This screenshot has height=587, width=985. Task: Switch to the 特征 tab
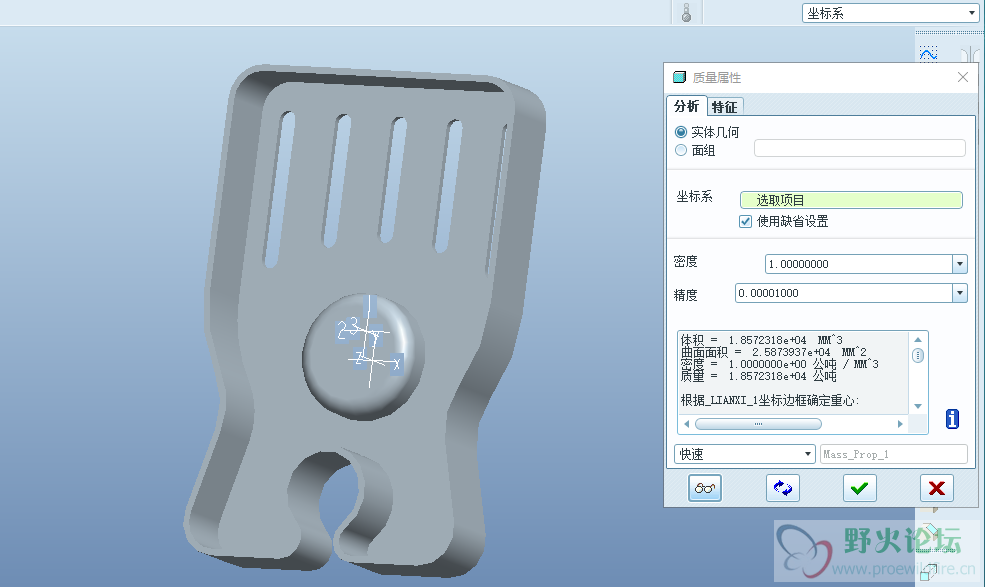[724, 107]
